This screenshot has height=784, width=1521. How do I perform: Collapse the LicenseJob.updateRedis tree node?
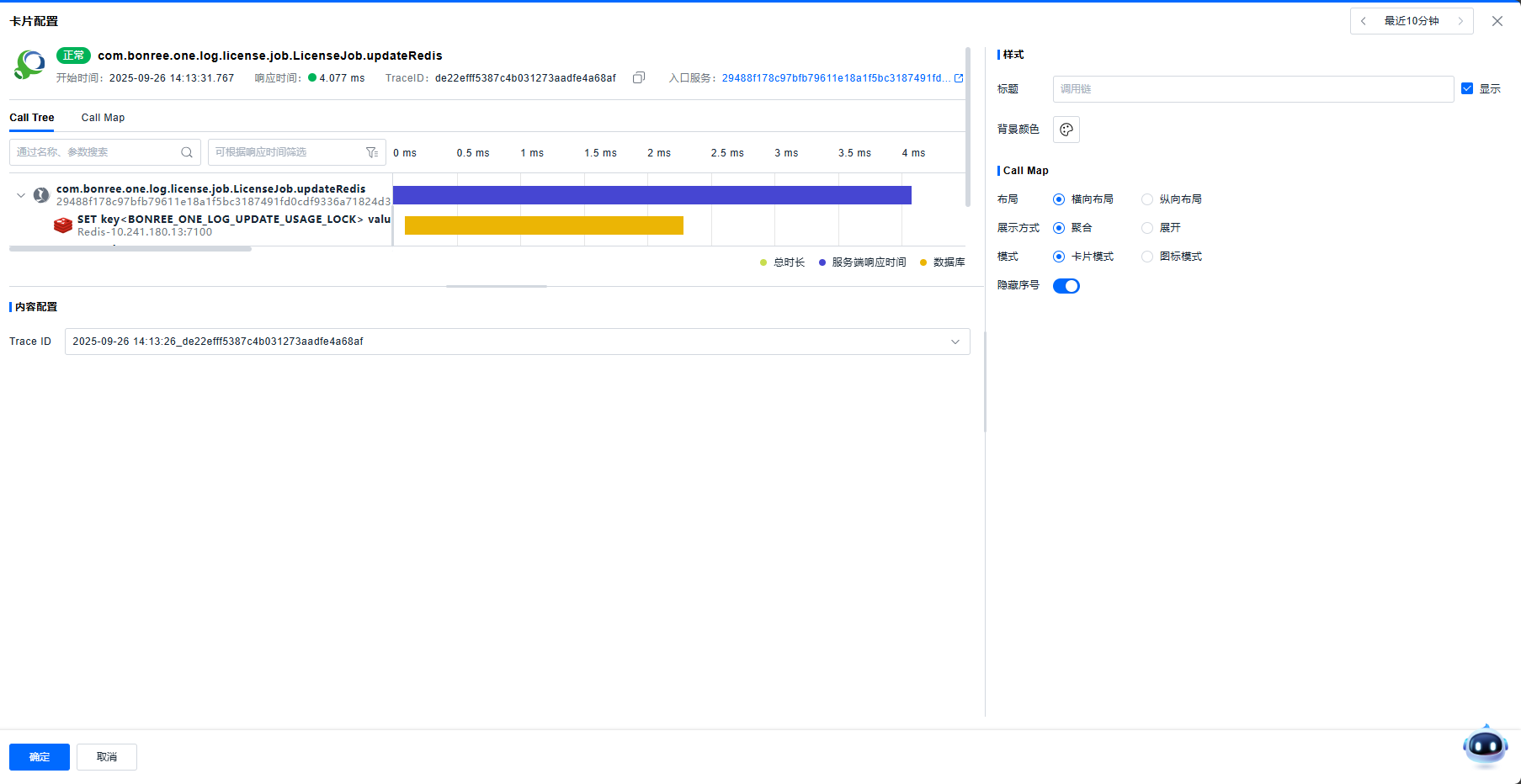21,195
